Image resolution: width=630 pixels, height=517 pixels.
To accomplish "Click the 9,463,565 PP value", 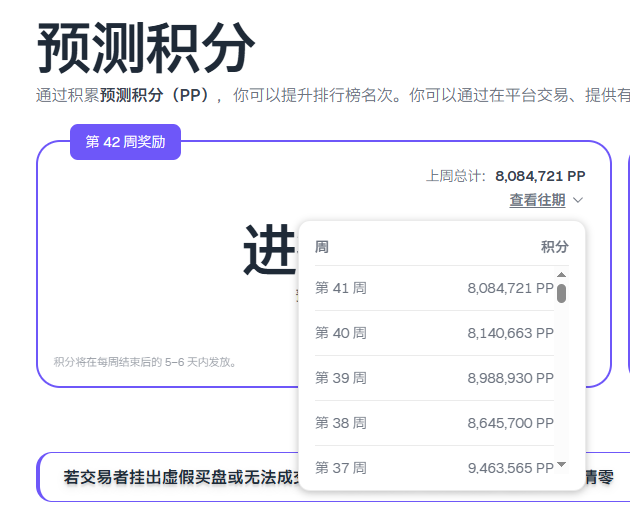I will pos(511,468).
